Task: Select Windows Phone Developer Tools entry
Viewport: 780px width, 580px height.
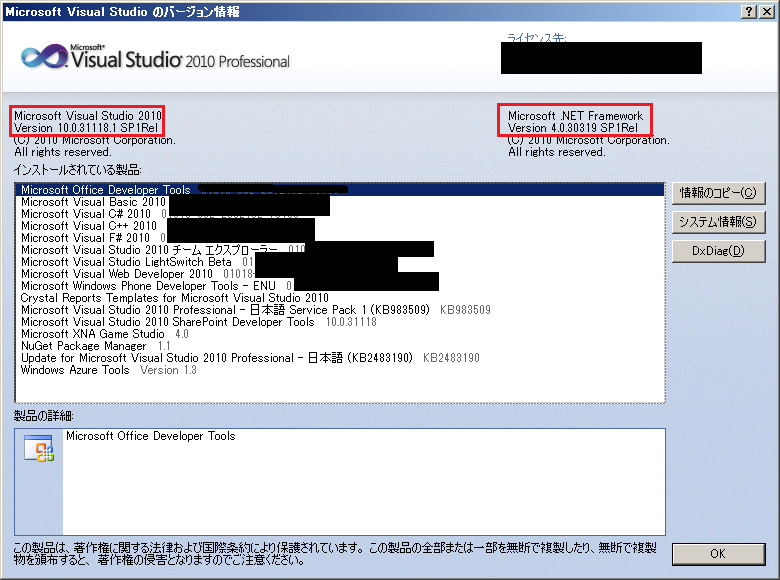Action: click(147, 286)
